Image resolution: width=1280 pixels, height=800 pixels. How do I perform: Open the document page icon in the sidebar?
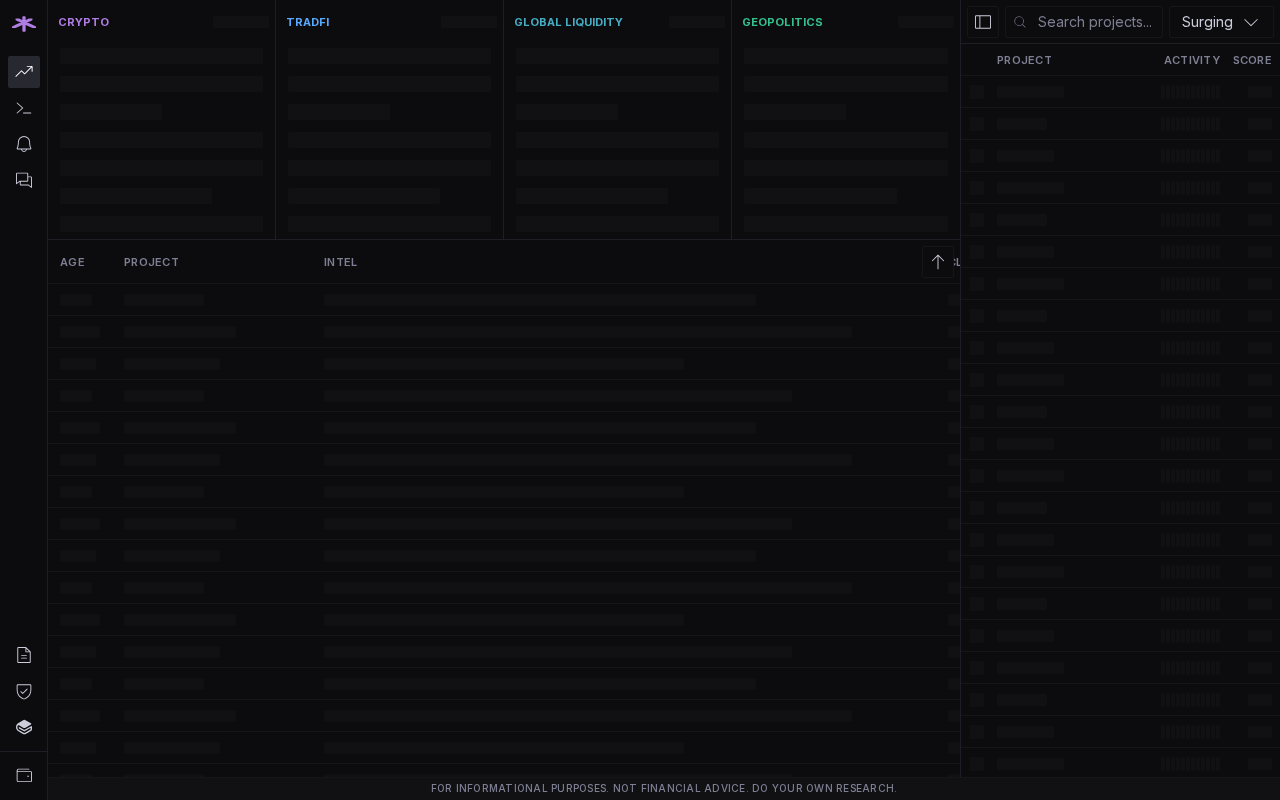point(24,655)
